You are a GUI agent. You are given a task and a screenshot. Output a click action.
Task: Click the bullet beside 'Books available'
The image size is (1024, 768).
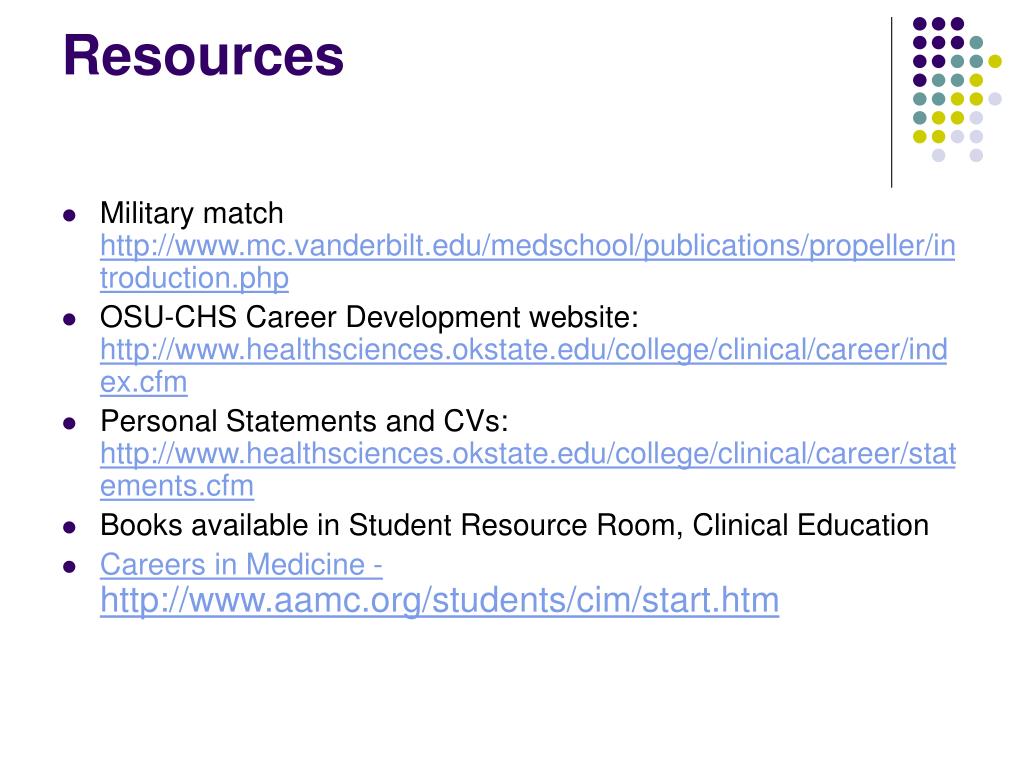tap(69, 527)
